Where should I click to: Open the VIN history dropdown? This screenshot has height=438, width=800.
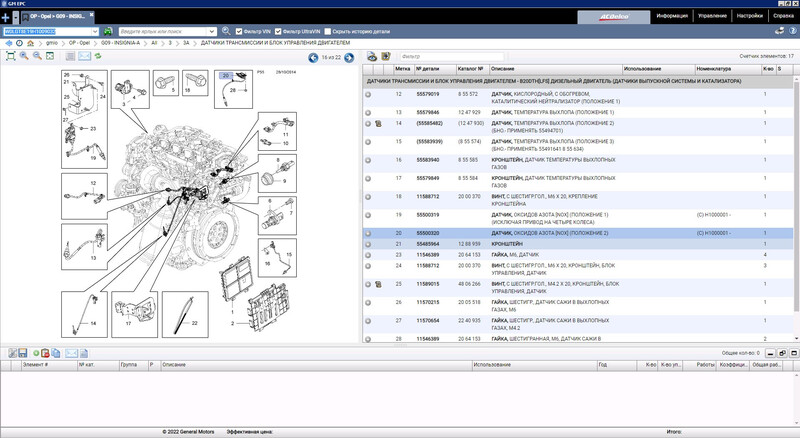pos(95,31)
